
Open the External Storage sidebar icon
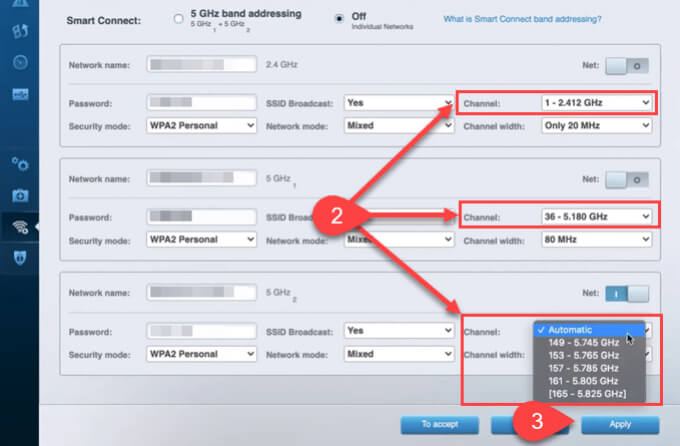[20, 94]
